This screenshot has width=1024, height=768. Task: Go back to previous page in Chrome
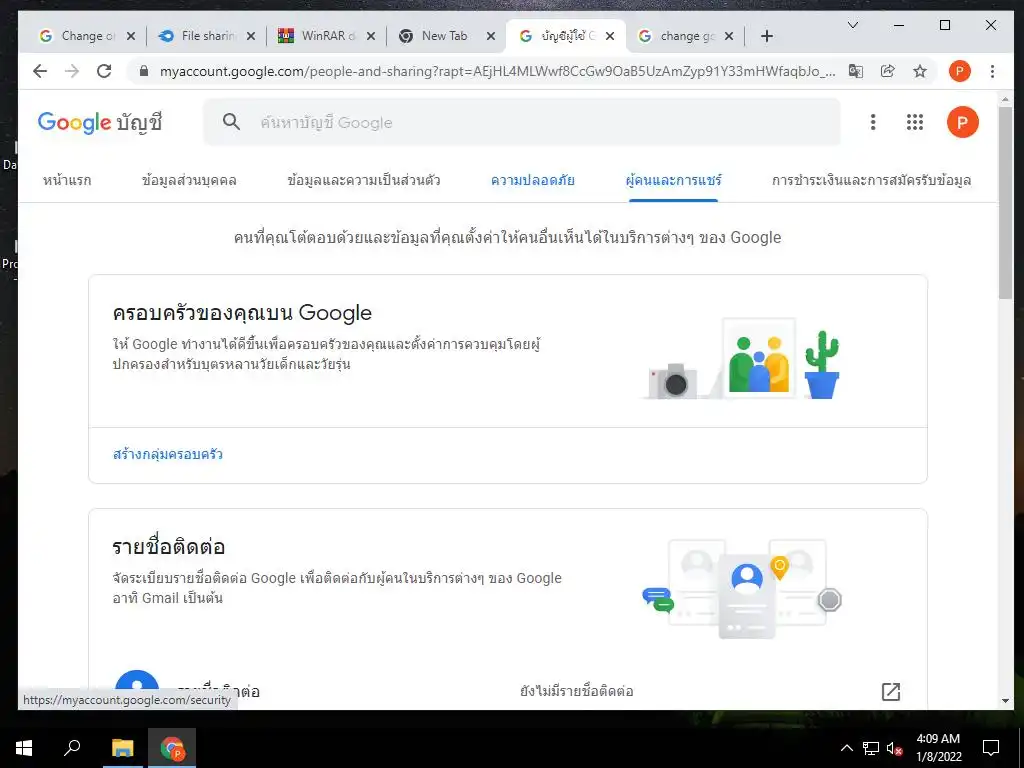tap(40, 71)
